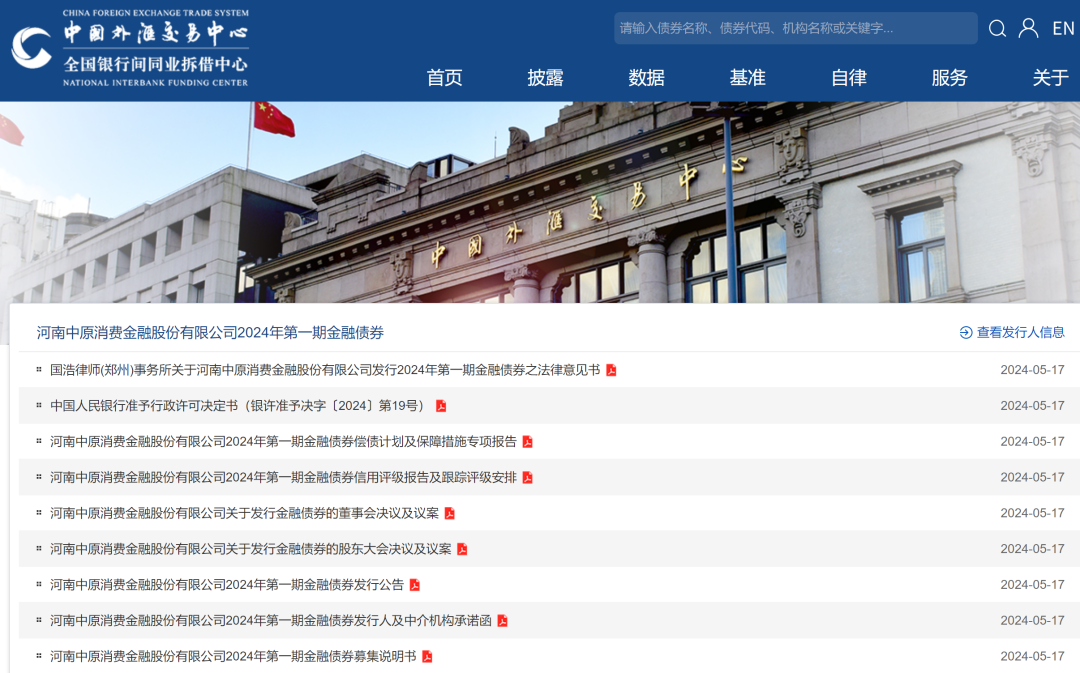Image resolution: width=1080 pixels, height=673 pixels.
Task: Click PDF icon for 董事会决议及议案
Action: pyautogui.click(x=450, y=514)
